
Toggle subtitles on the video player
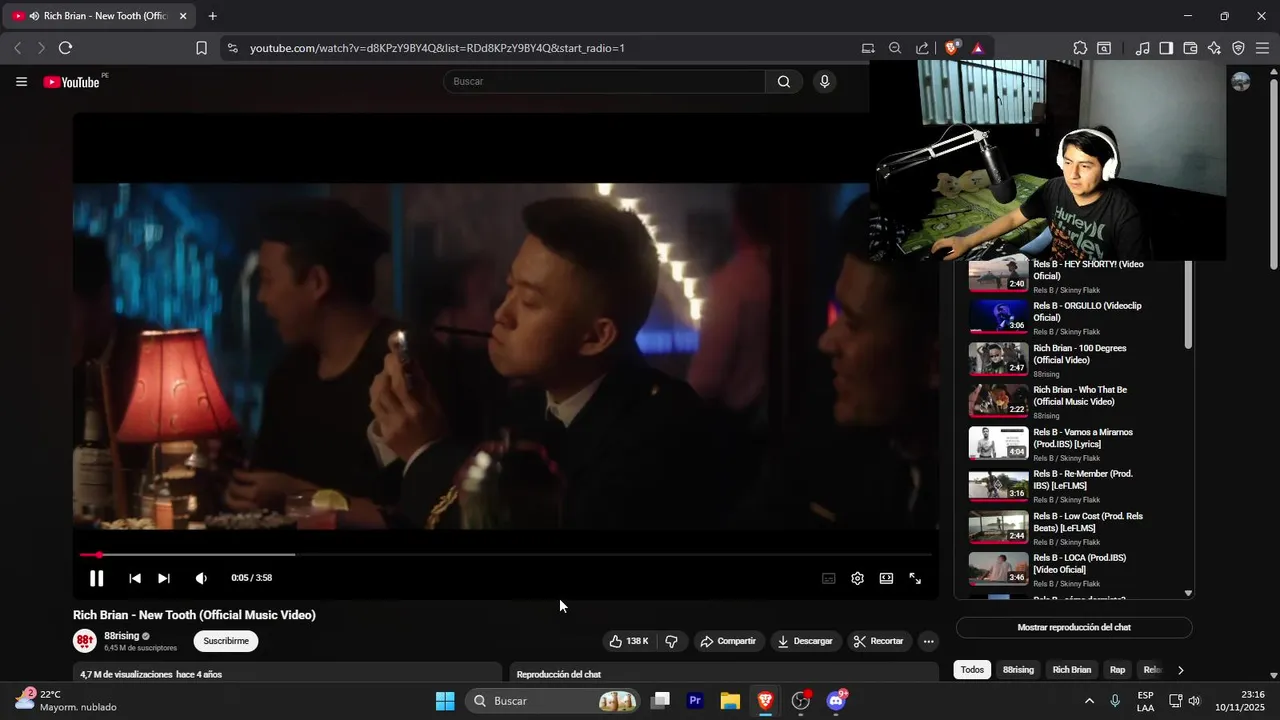click(828, 578)
